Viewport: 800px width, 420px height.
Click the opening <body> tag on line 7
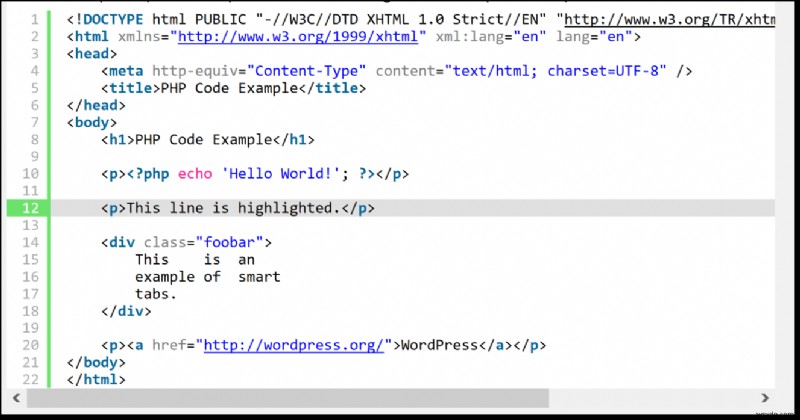click(92, 122)
